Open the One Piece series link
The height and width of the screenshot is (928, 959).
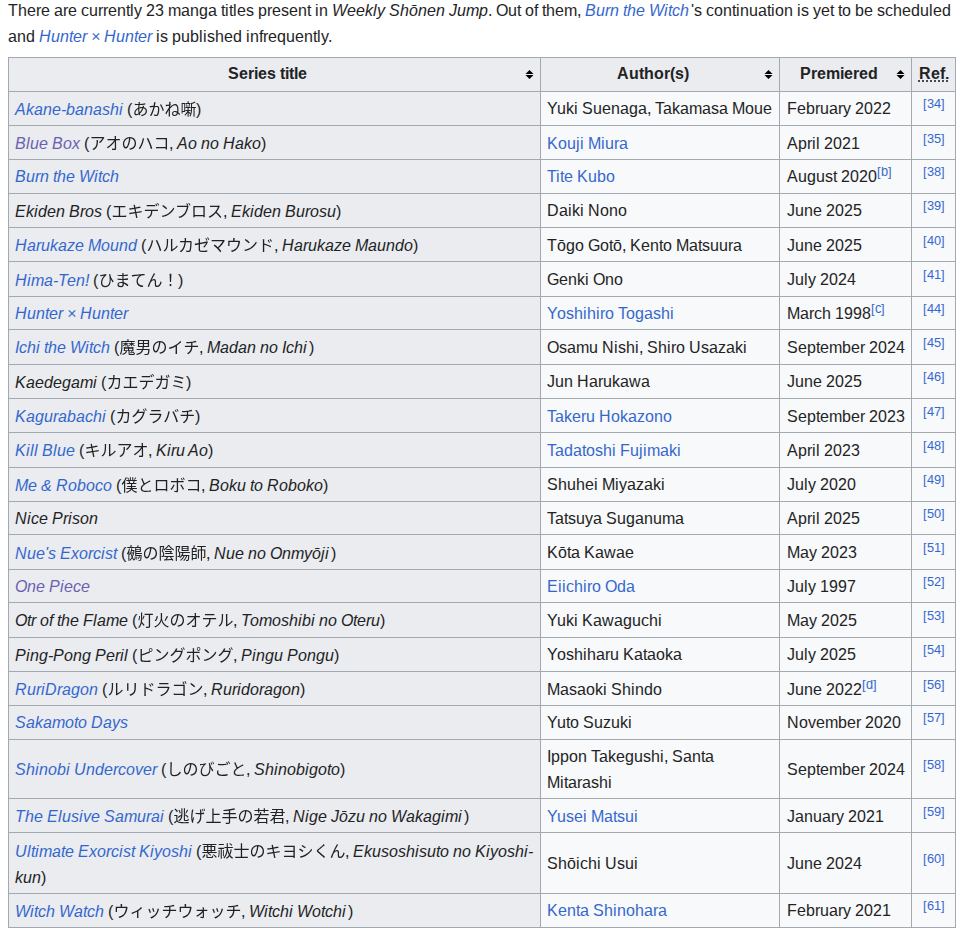(x=53, y=587)
